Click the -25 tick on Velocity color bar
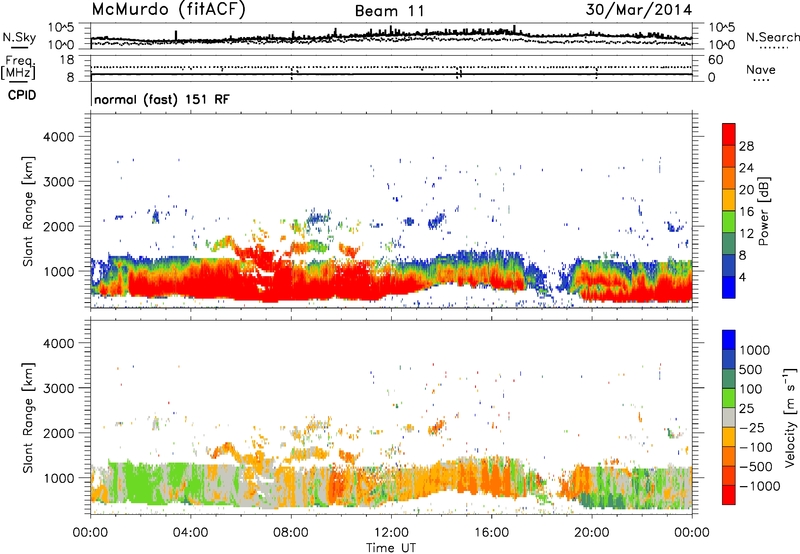The width and height of the screenshot is (800, 554). (x=752, y=428)
